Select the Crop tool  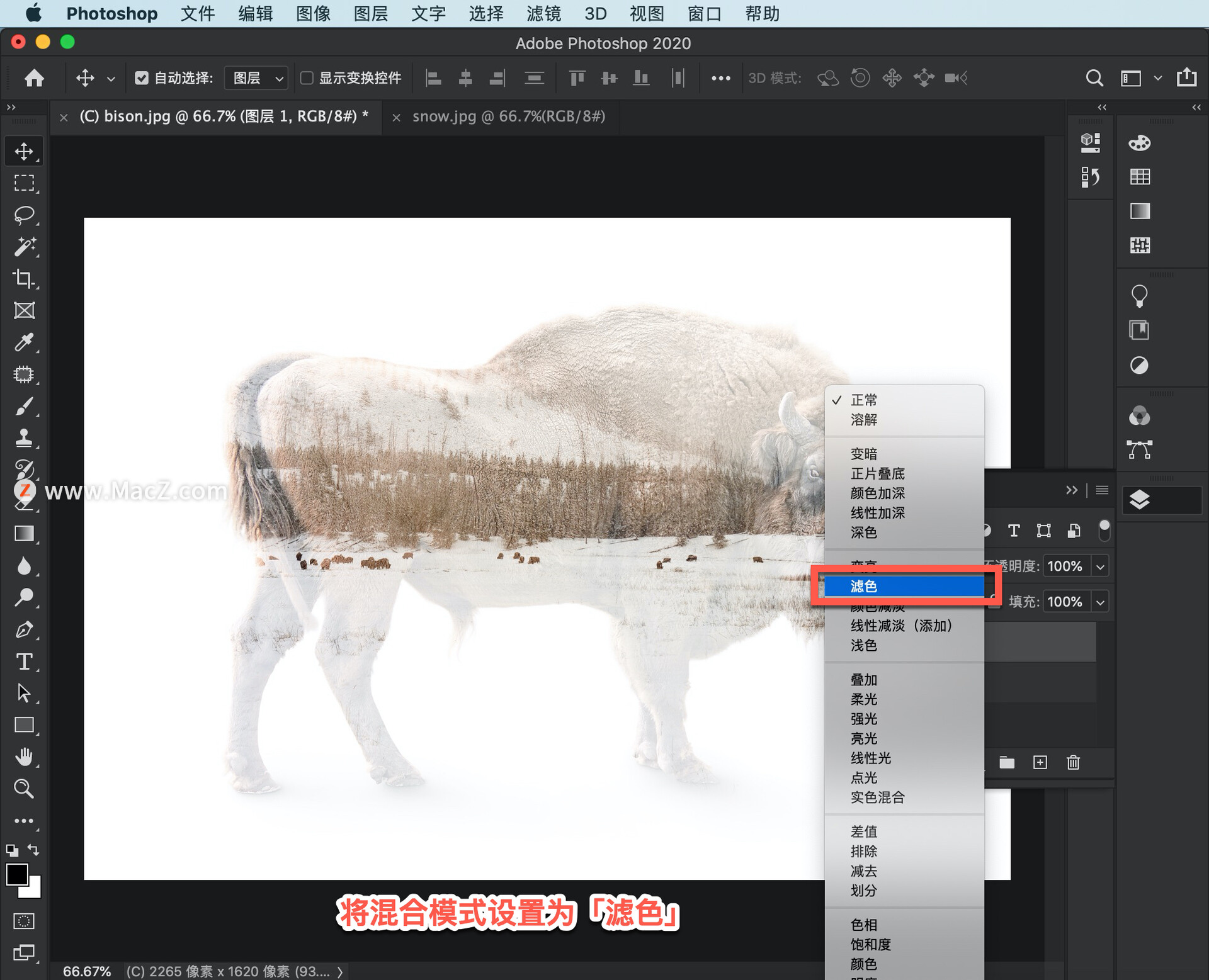pos(24,279)
